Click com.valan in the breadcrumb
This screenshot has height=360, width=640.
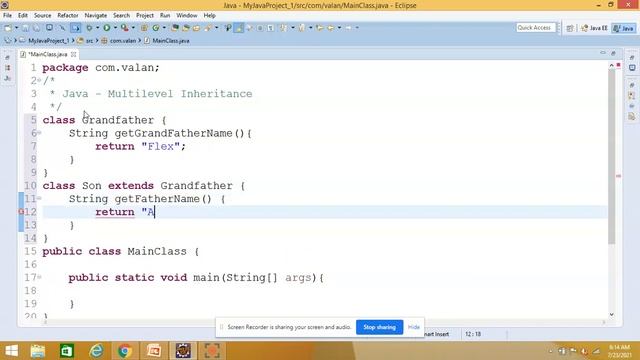tap(122, 41)
